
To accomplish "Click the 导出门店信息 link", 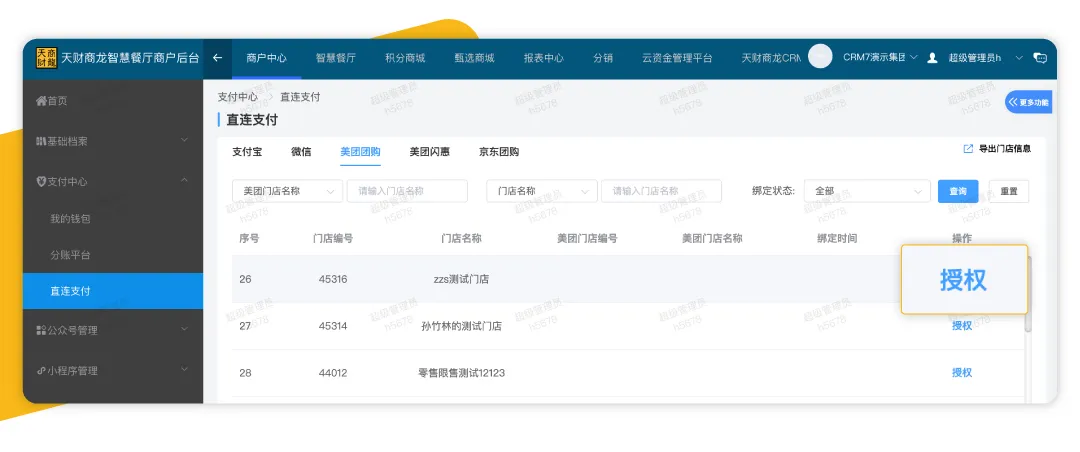I will (1005, 149).
